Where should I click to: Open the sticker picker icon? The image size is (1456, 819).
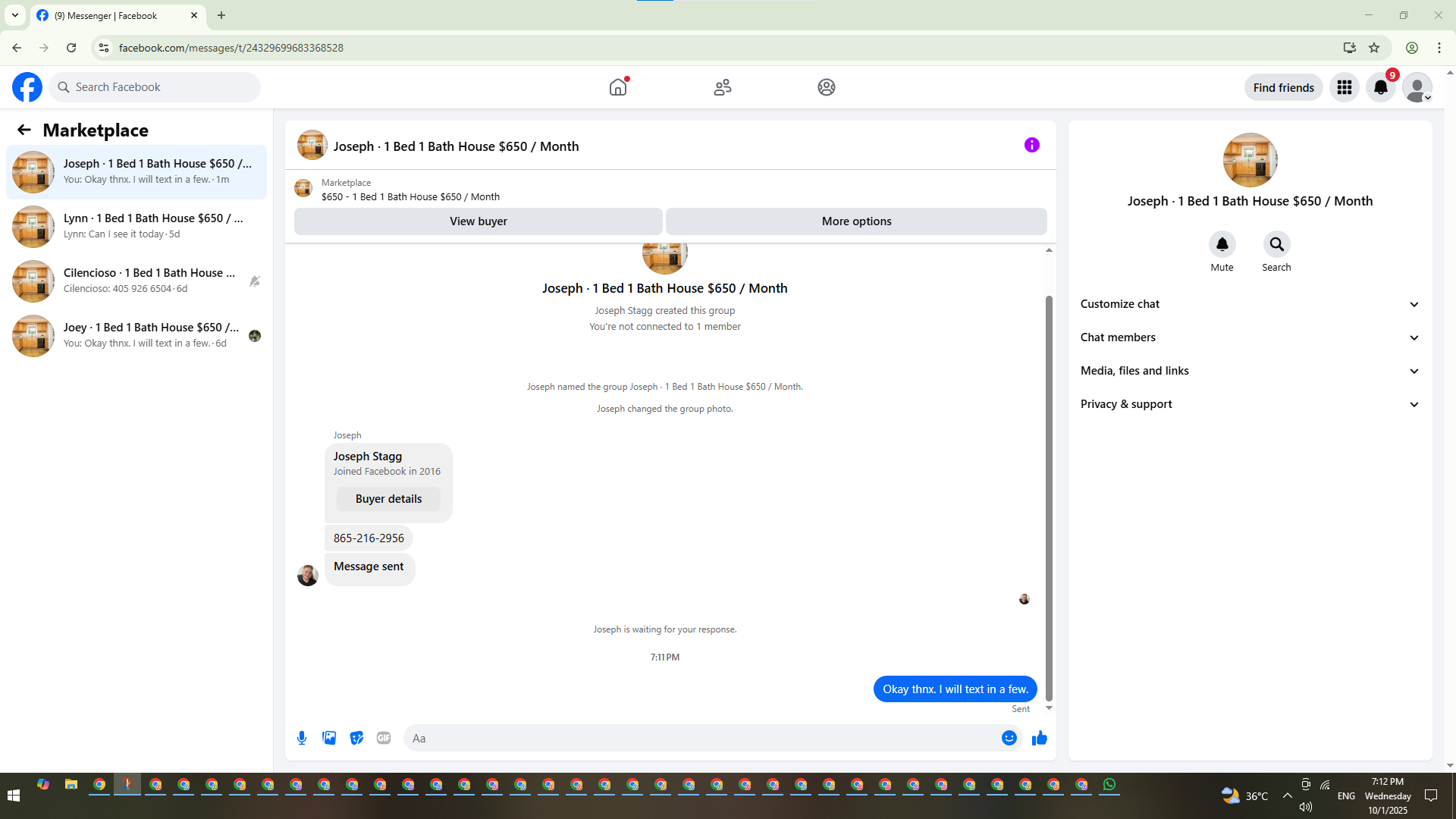coord(356,738)
